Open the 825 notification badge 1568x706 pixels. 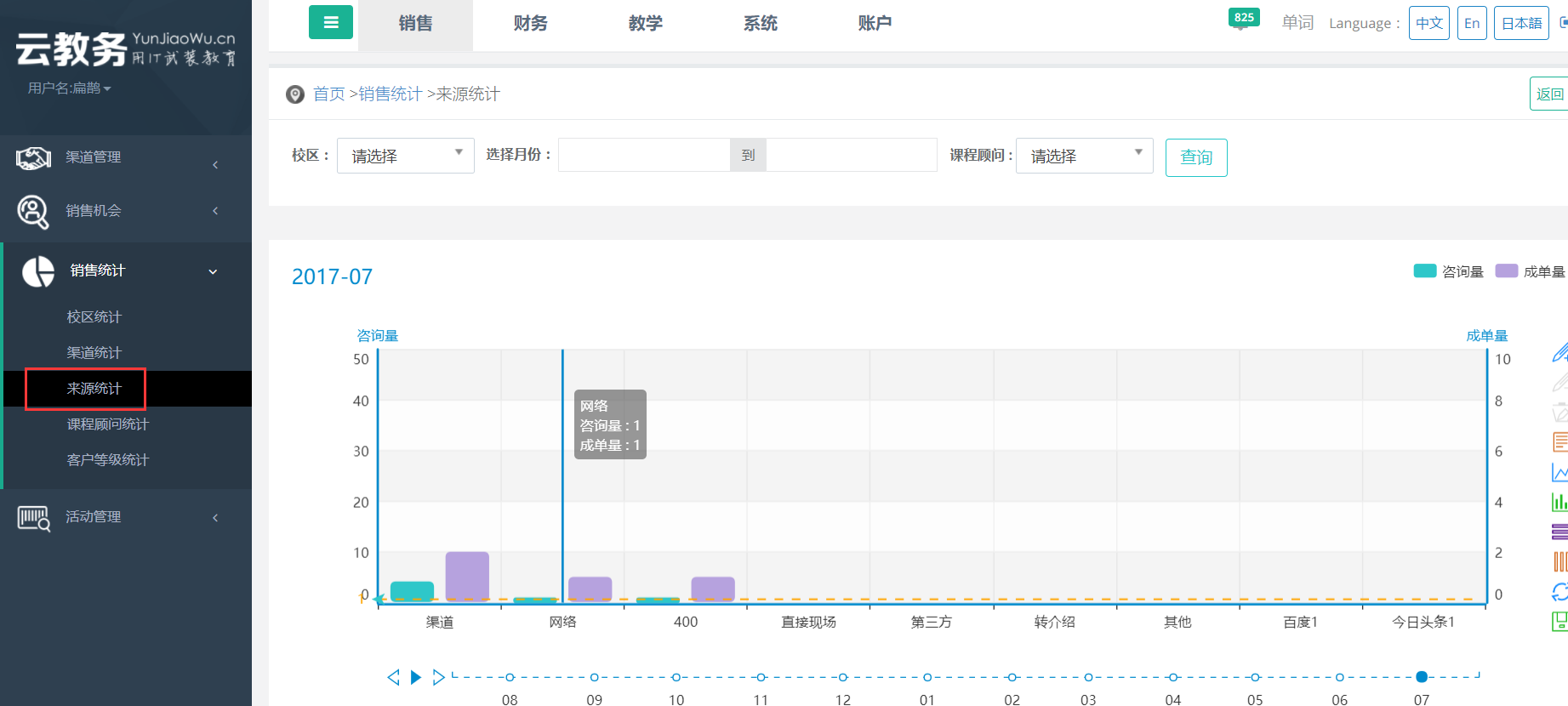pos(1244,18)
